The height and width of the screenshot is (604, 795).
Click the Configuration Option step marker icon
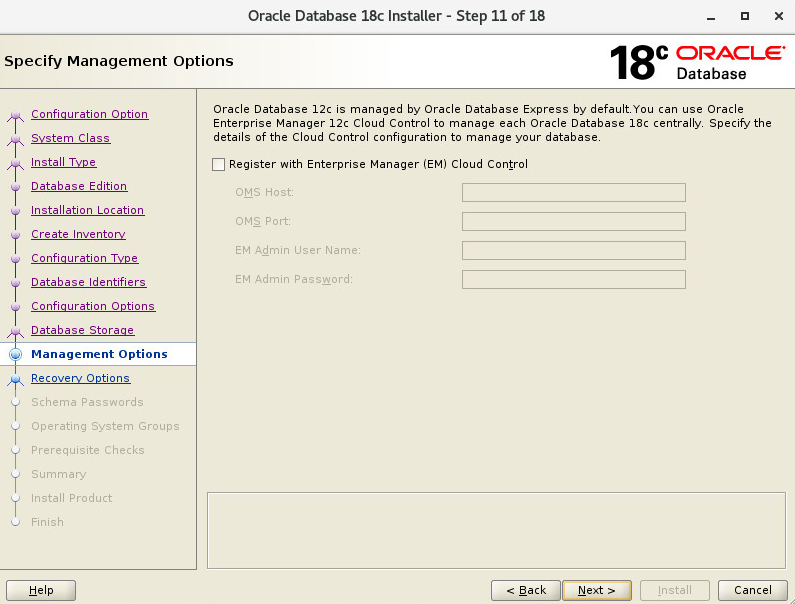pyautogui.click(x=16, y=115)
